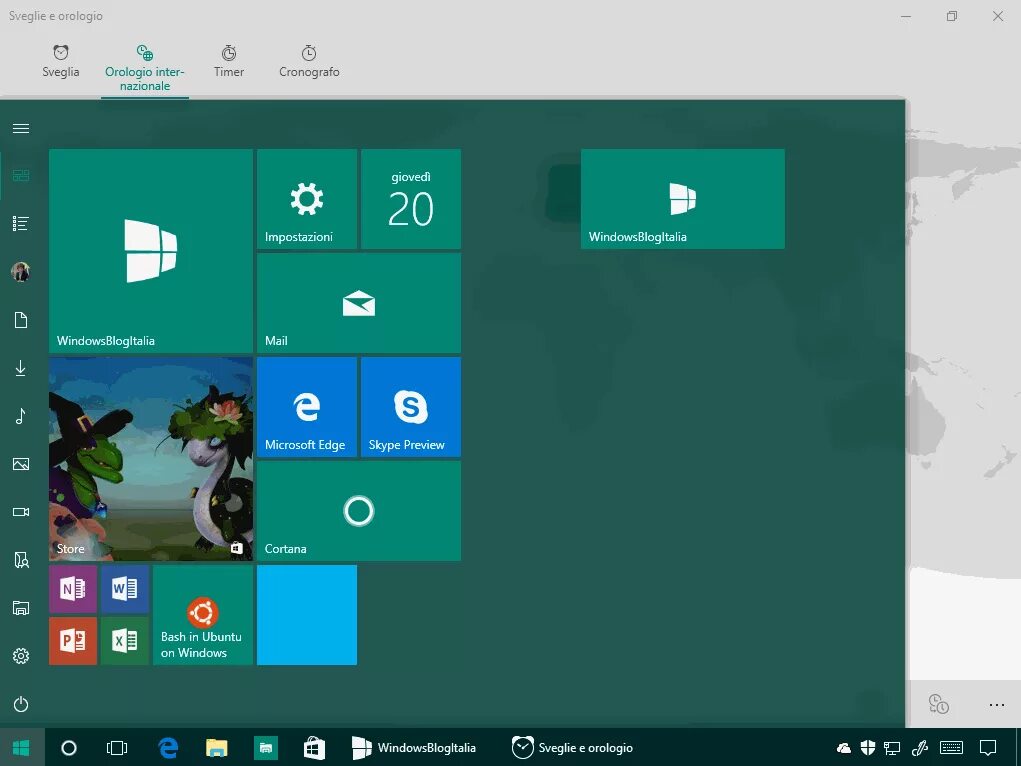This screenshot has width=1021, height=766.
Task: Open Documents folder from Start sidebar
Action: tap(21, 320)
